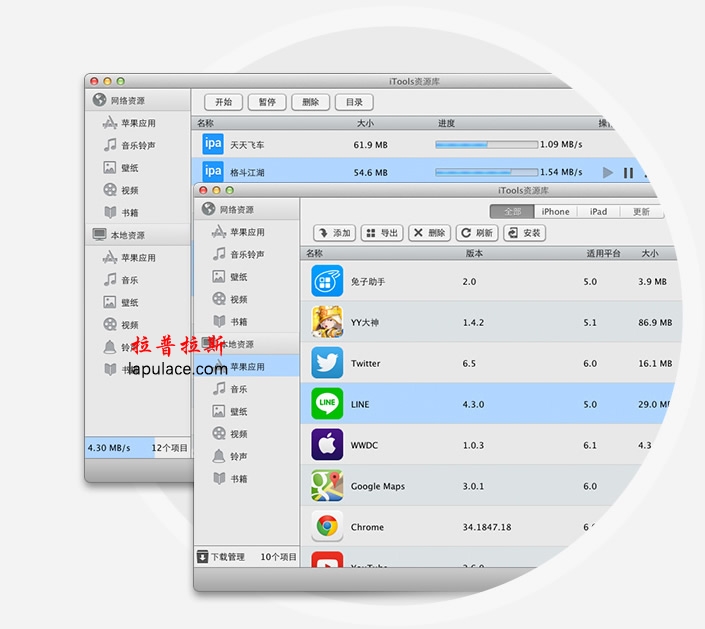The height and width of the screenshot is (629, 705).
Task: Click 开始 button in back window
Action: (223, 102)
